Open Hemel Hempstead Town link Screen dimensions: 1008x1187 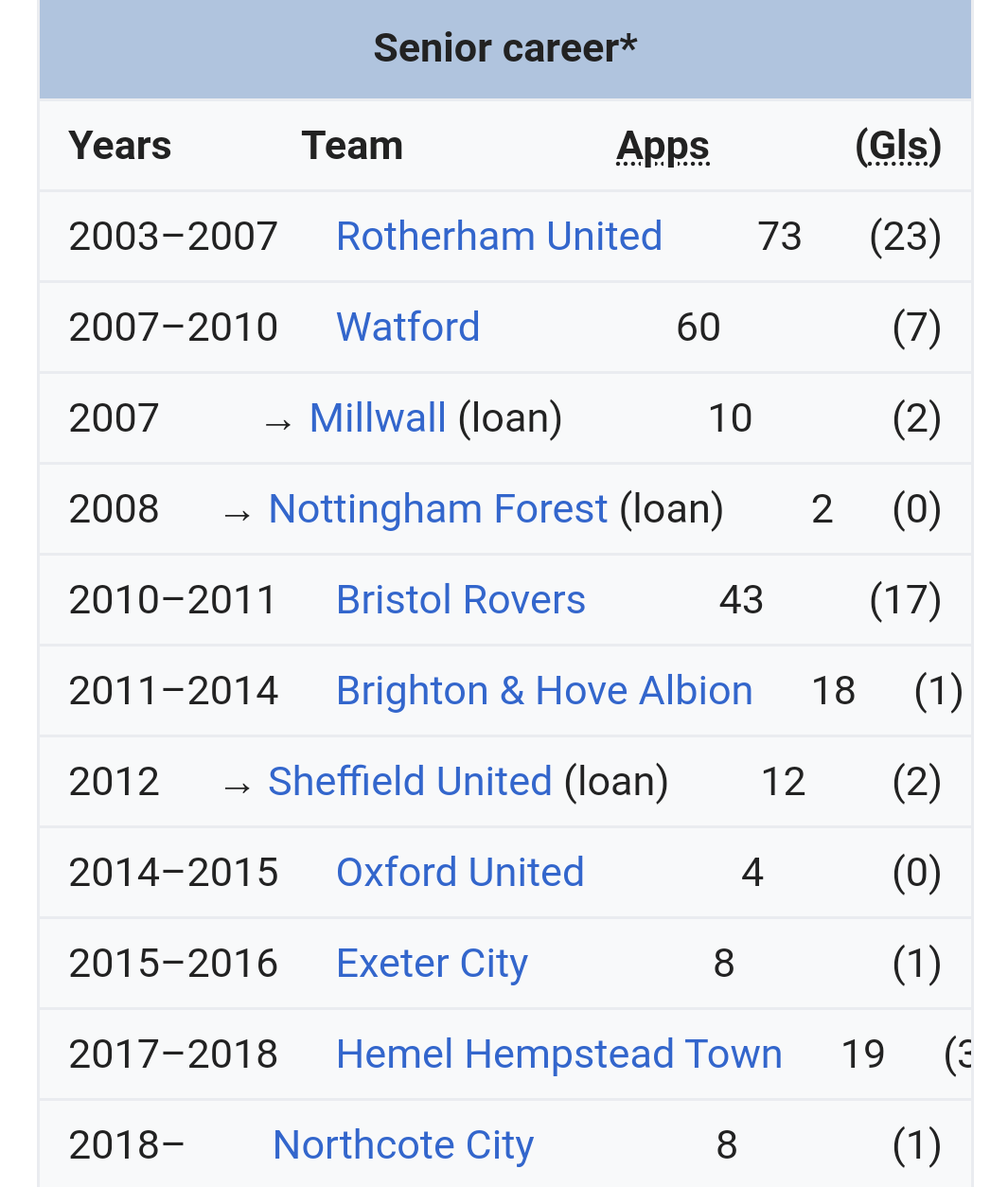[x=559, y=1054]
